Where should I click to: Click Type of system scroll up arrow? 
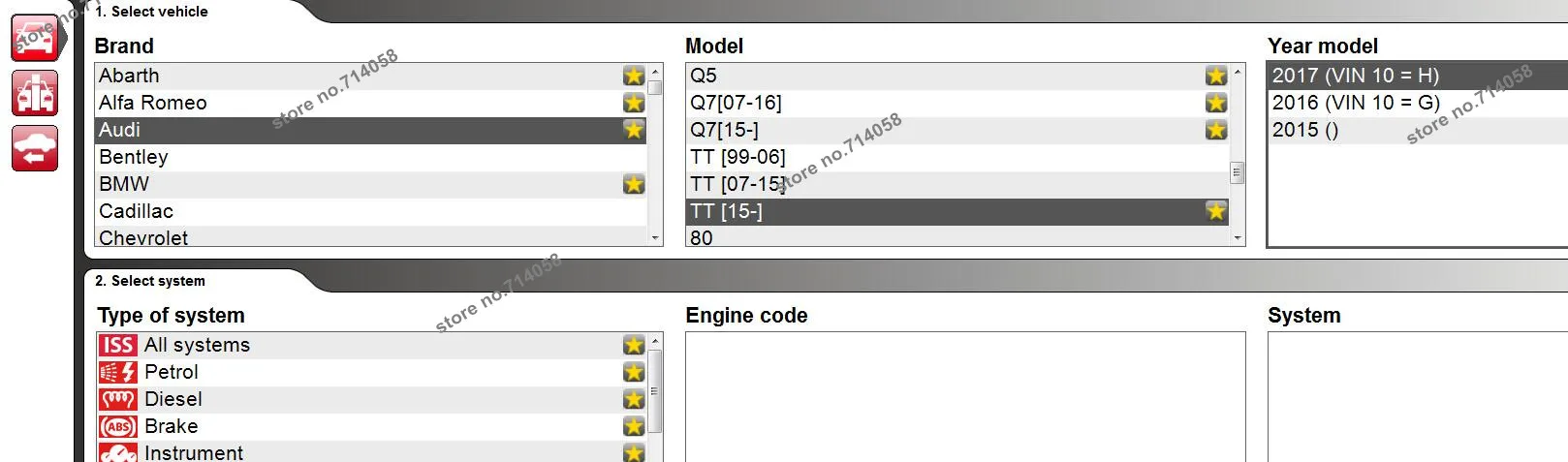point(655,341)
